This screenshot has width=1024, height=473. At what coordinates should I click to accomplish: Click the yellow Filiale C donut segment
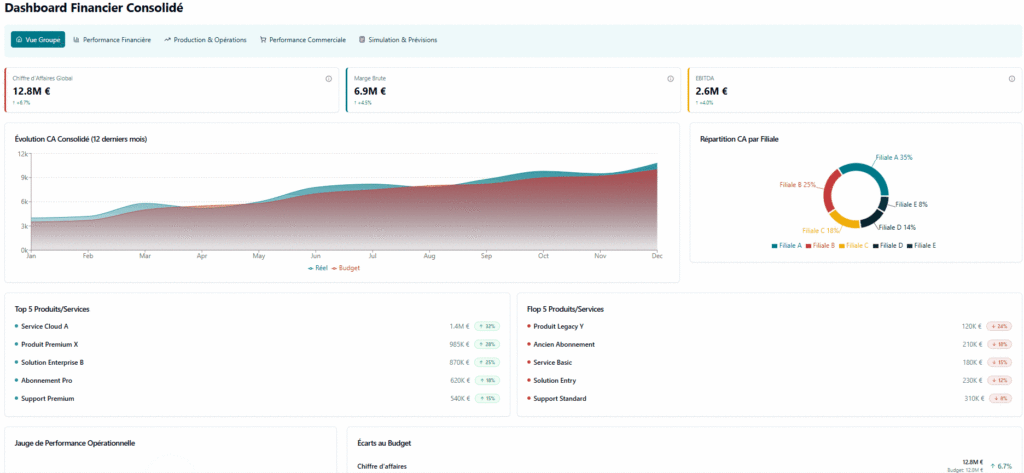click(843, 220)
